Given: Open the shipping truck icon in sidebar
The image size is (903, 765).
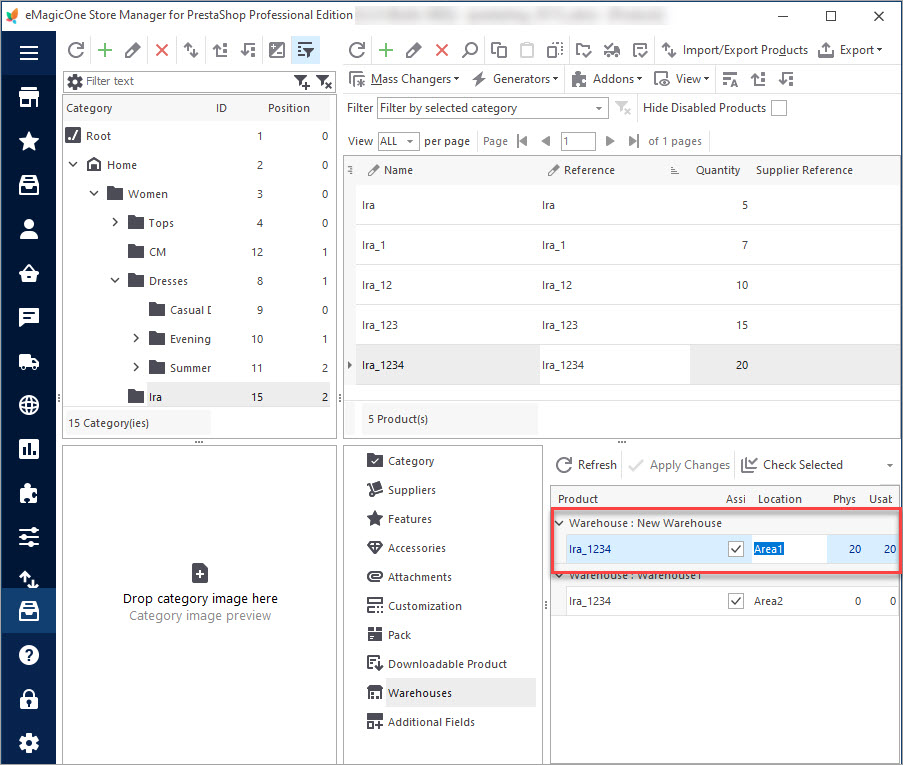Looking at the screenshot, I should coord(29,362).
